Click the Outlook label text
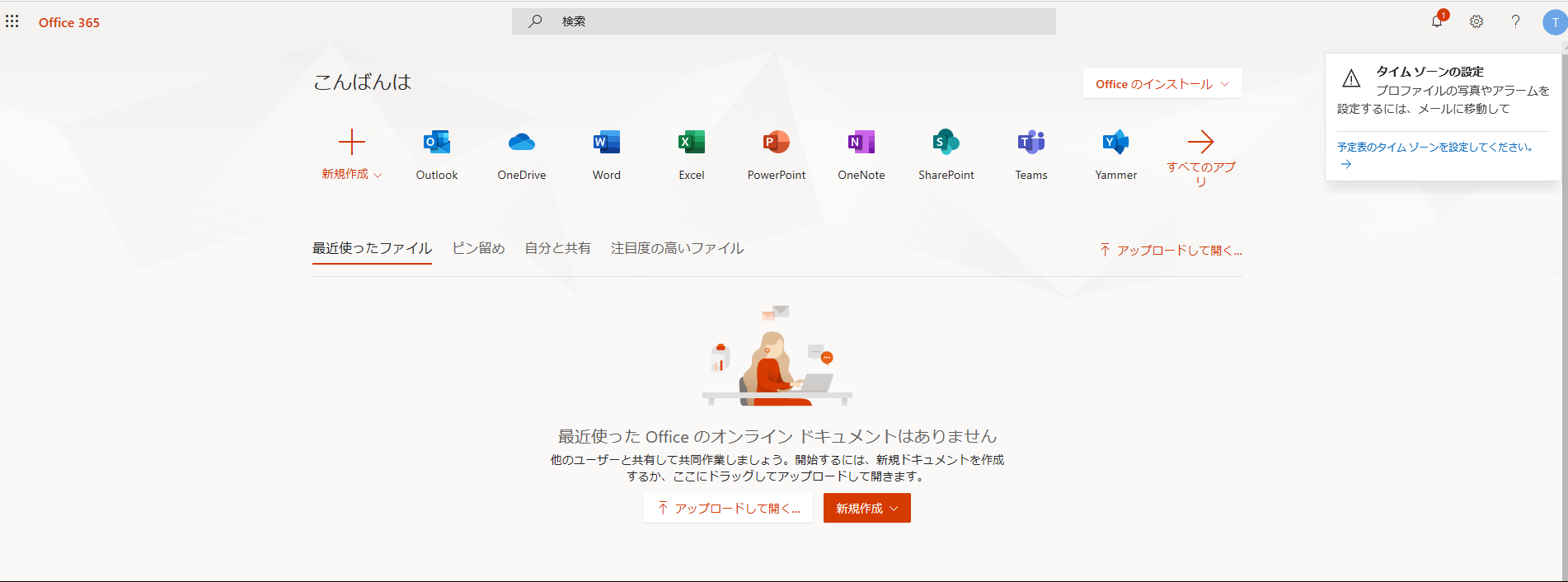1568x582 pixels. click(x=437, y=175)
